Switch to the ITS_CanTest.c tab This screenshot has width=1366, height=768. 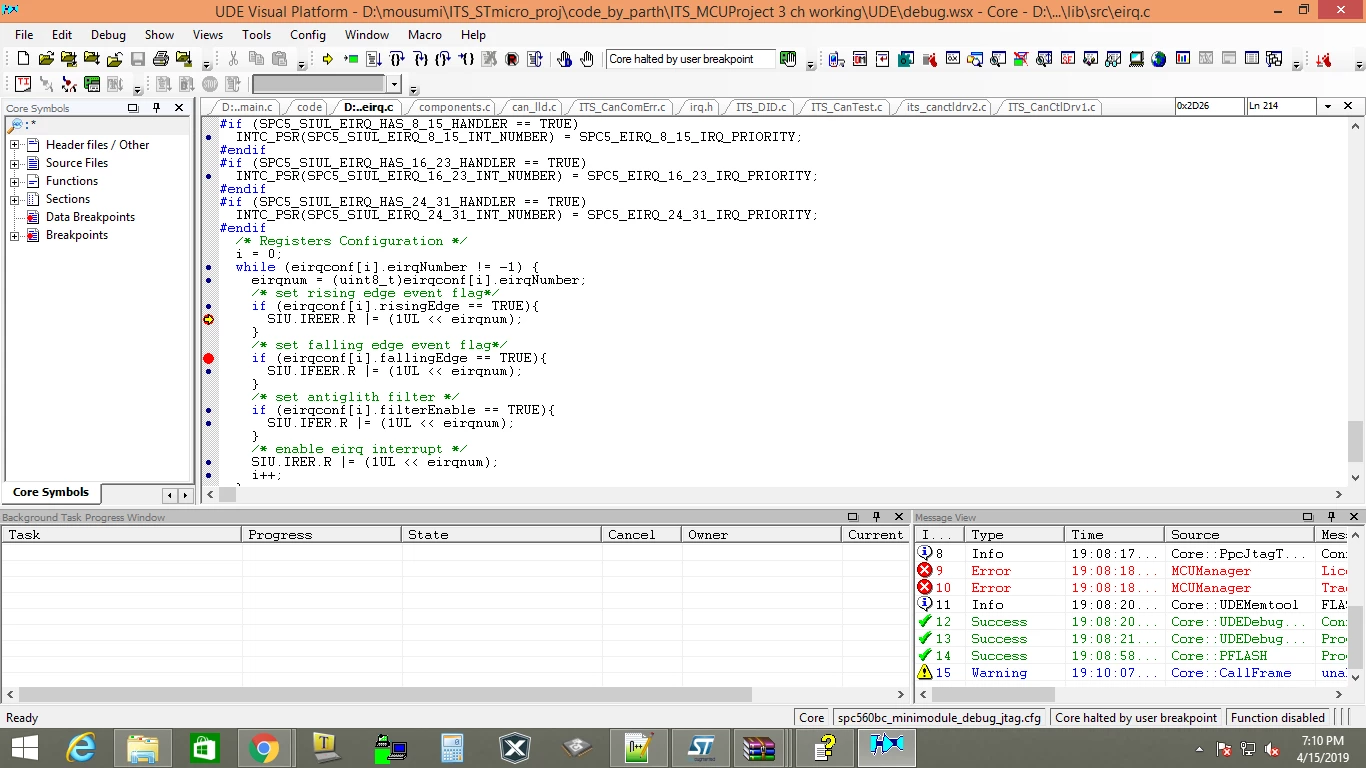(846, 107)
